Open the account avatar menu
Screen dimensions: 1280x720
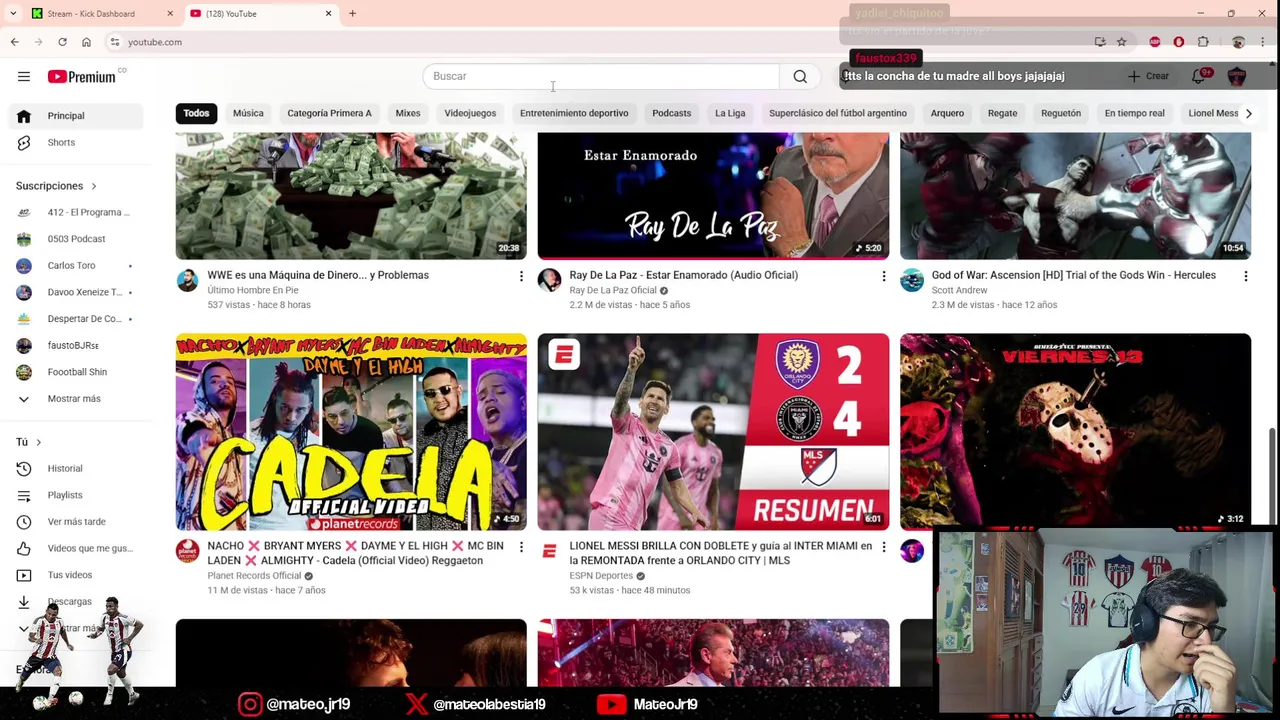(x=1237, y=76)
